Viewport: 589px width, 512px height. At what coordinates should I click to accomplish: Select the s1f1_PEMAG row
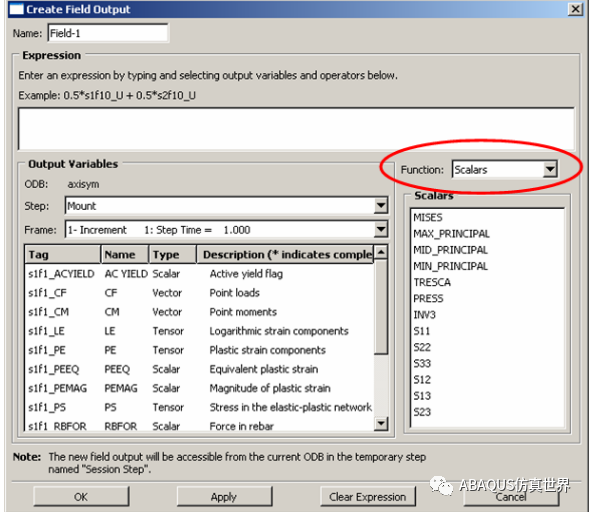tap(199, 388)
